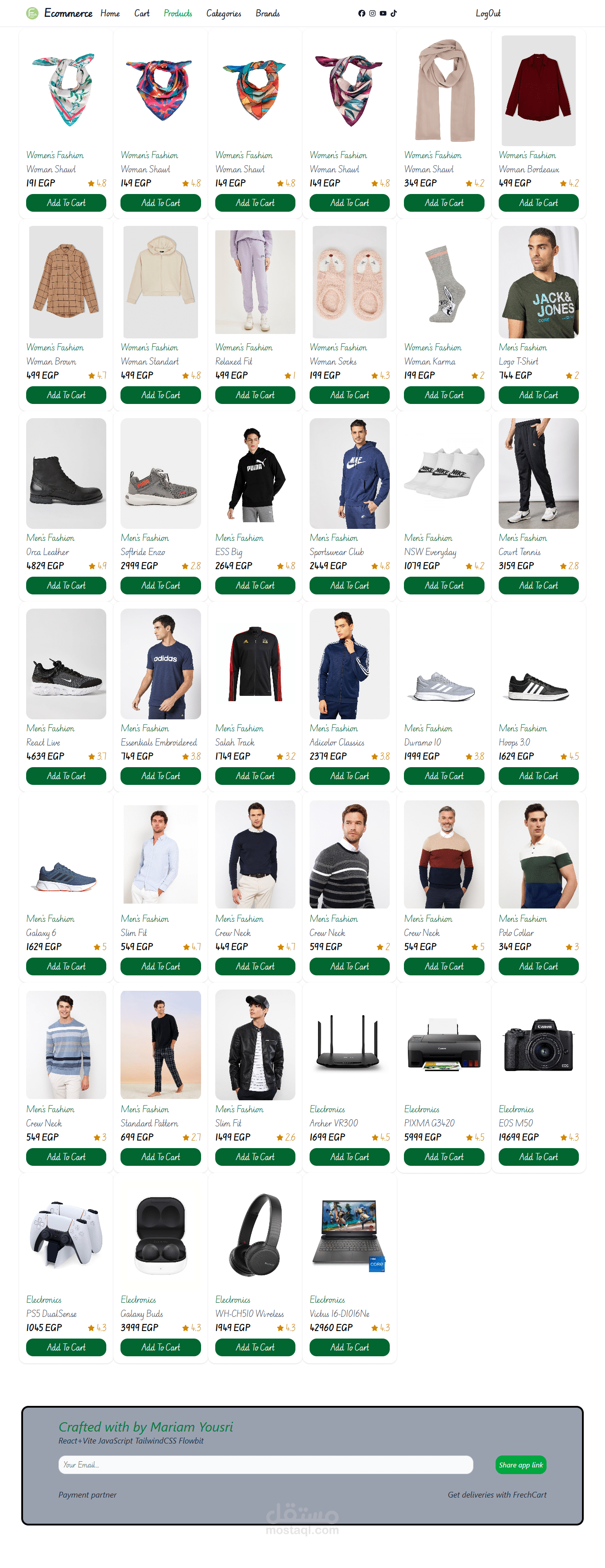The image size is (605, 1568).
Task: Focus the Your Email input field
Action: point(265,1464)
